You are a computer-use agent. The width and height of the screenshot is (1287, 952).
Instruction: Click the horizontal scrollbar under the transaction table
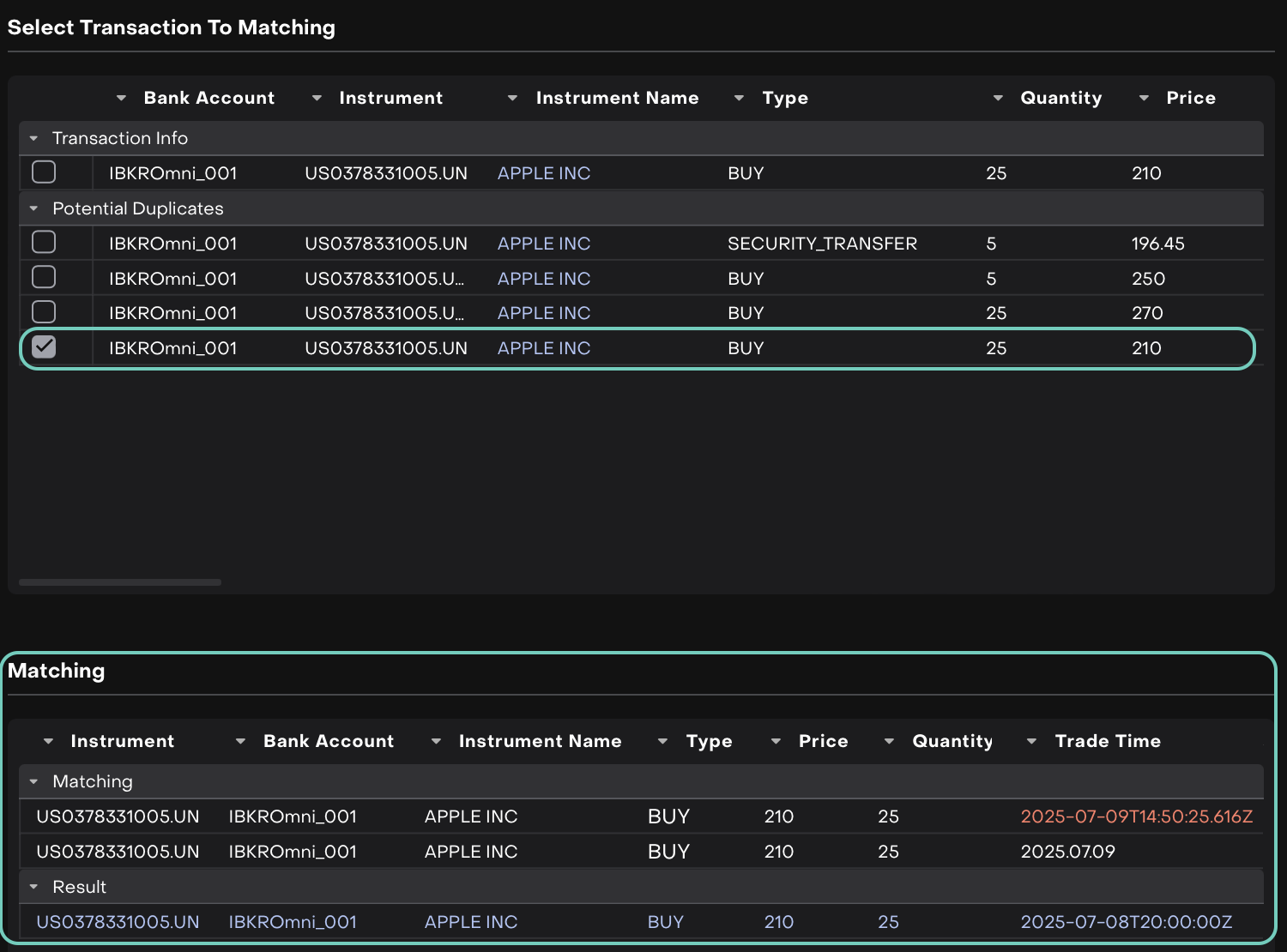(120, 582)
